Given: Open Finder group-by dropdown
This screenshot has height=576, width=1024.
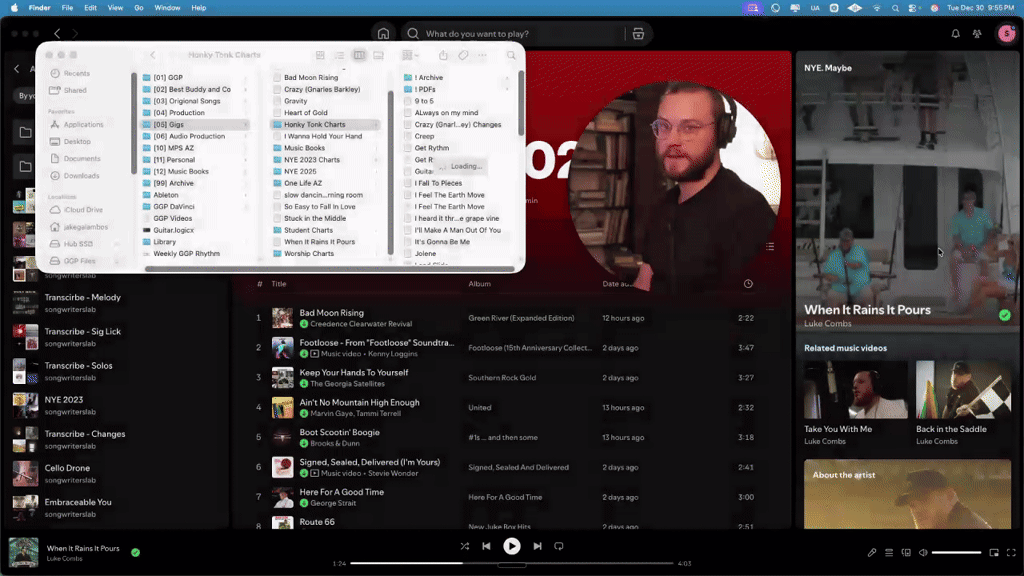Looking at the screenshot, I should click(x=410, y=56).
